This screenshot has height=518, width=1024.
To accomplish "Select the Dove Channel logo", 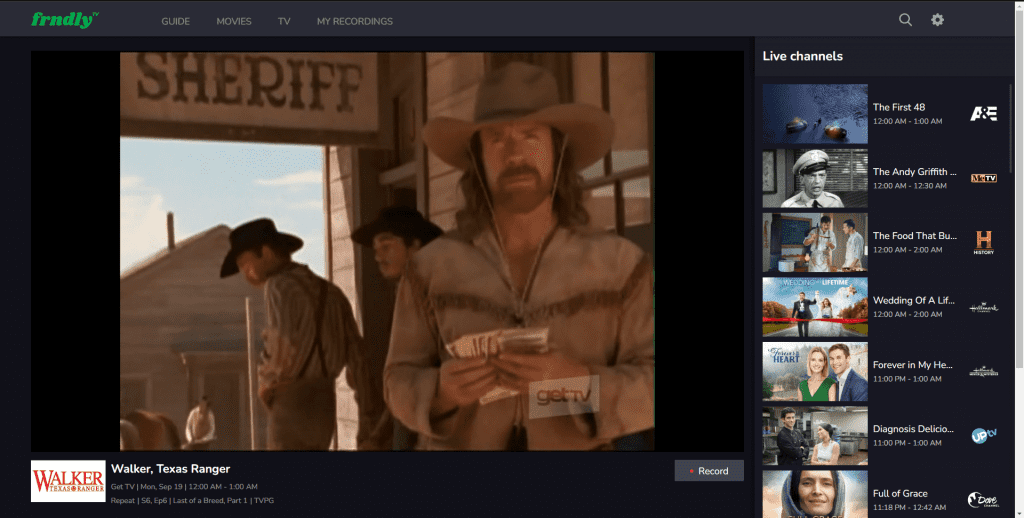I will click(x=983, y=500).
